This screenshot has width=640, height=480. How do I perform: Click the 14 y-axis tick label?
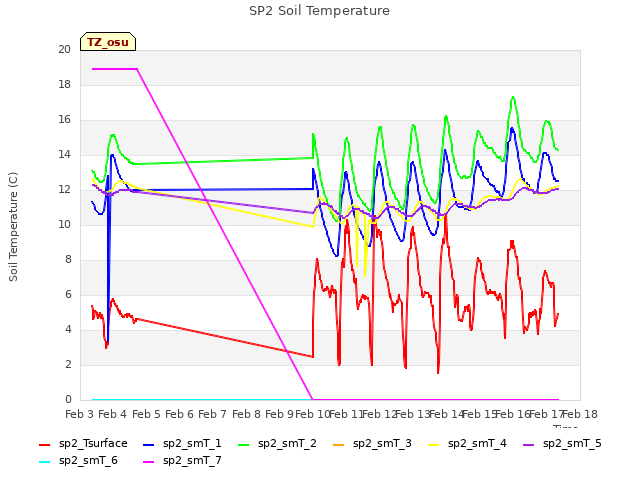64,155
